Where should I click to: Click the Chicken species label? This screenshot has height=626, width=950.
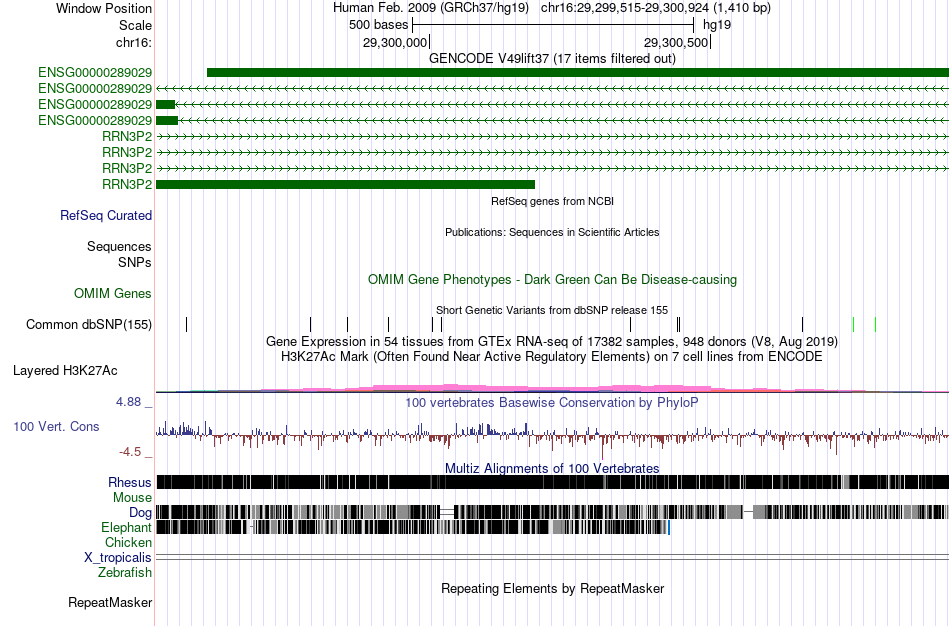(128, 542)
